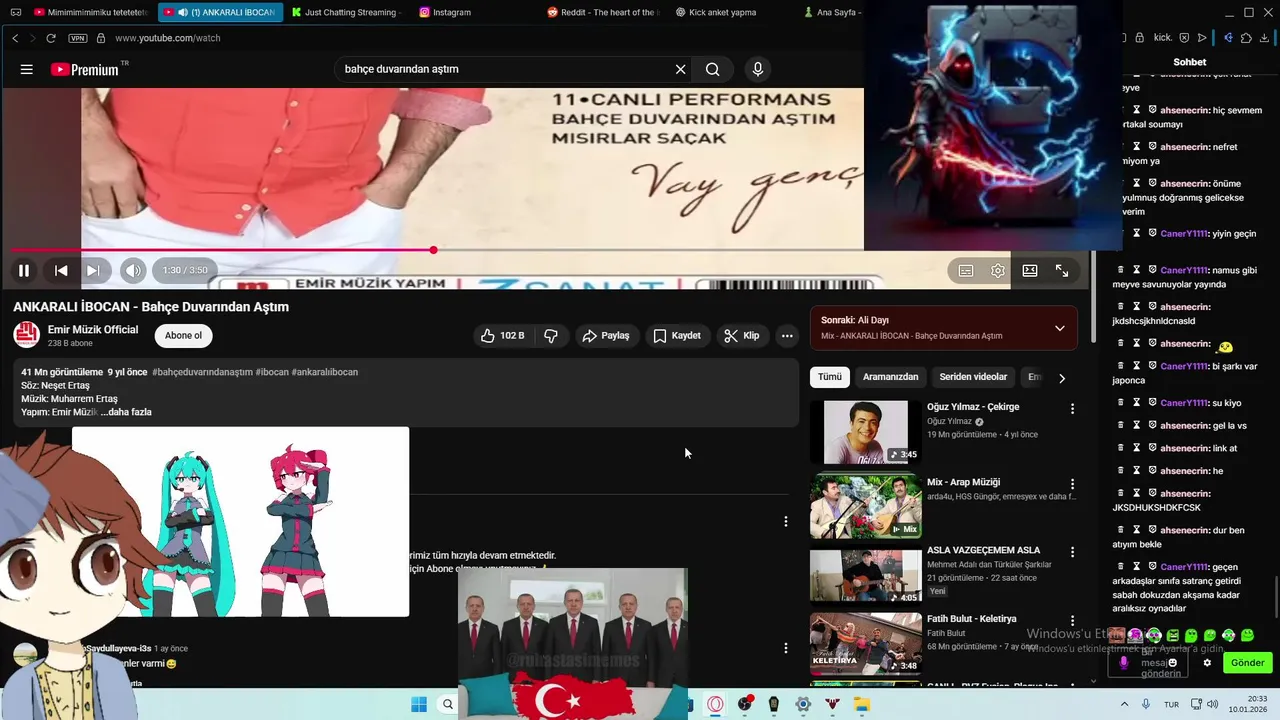Image resolution: width=1280 pixels, height=720 pixels.
Task: Select the Seriden videolar filter chip
Action: 973,377
